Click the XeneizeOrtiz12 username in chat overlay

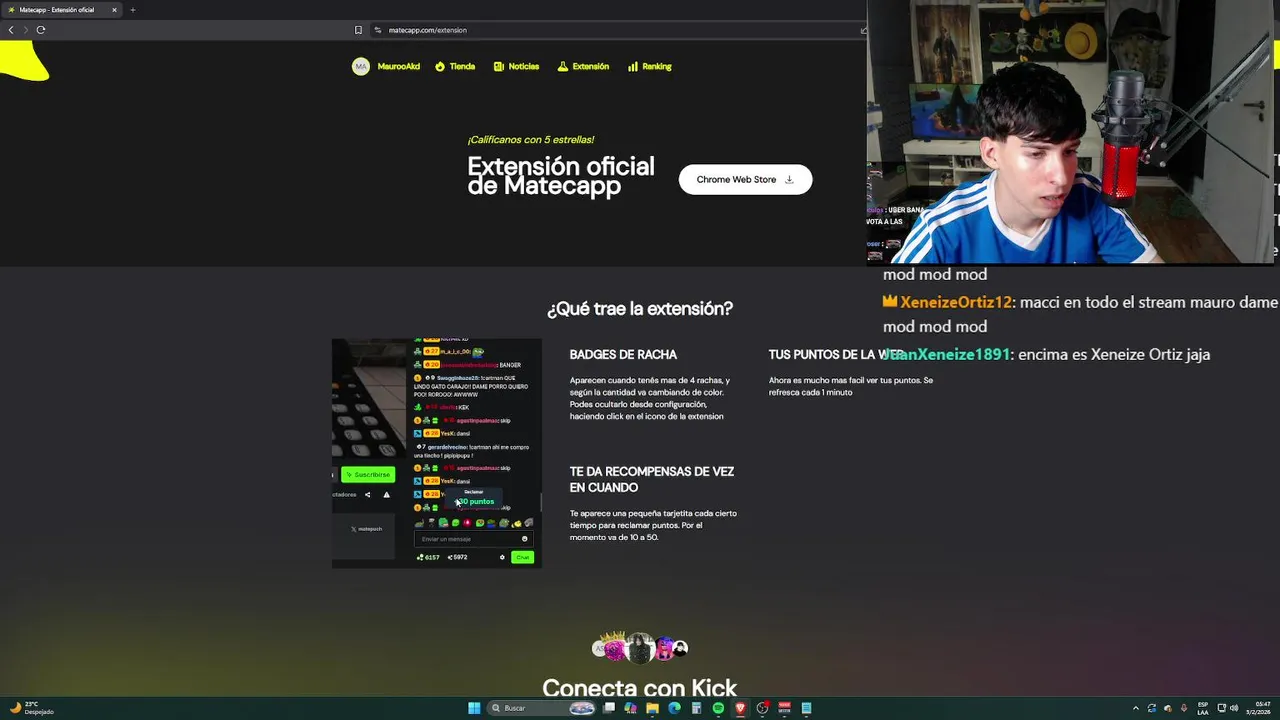[956, 302]
